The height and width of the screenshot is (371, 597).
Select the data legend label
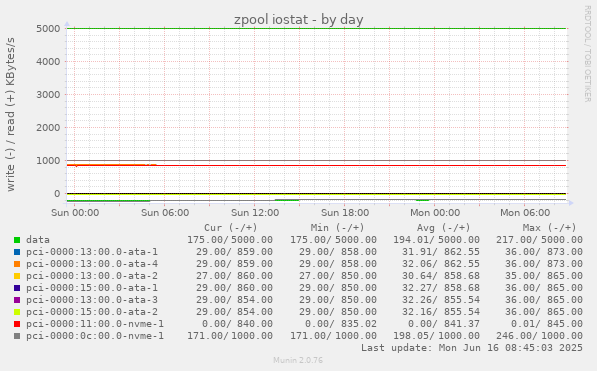[x=38, y=240]
